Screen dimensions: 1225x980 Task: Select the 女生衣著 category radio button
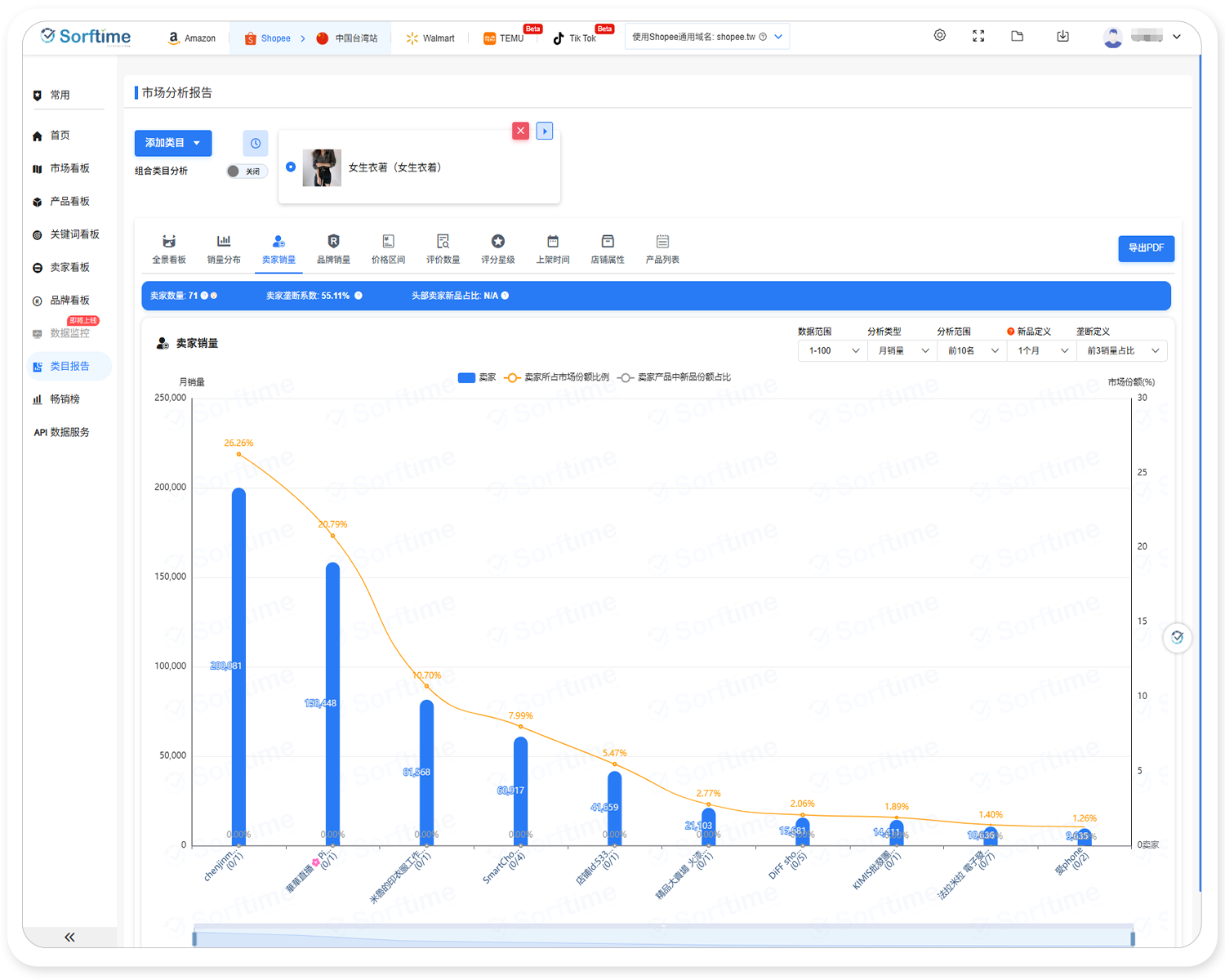[291, 167]
